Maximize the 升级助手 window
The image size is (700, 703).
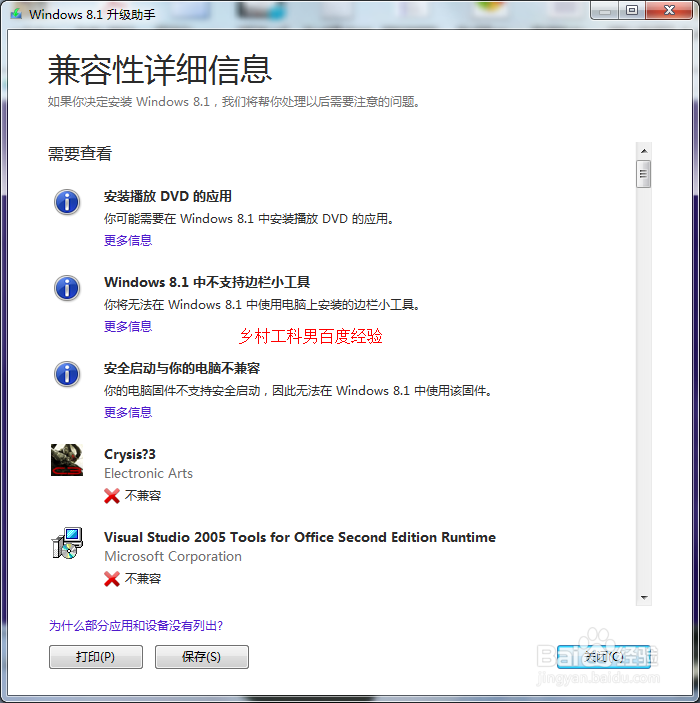(x=632, y=11)
